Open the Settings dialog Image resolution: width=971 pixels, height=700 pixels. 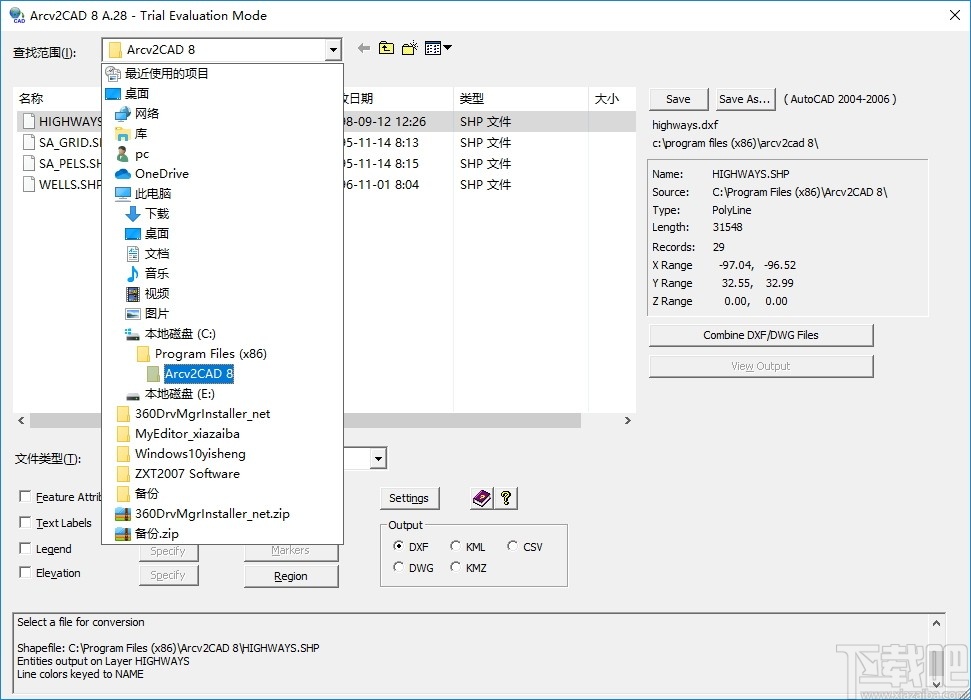410,498
